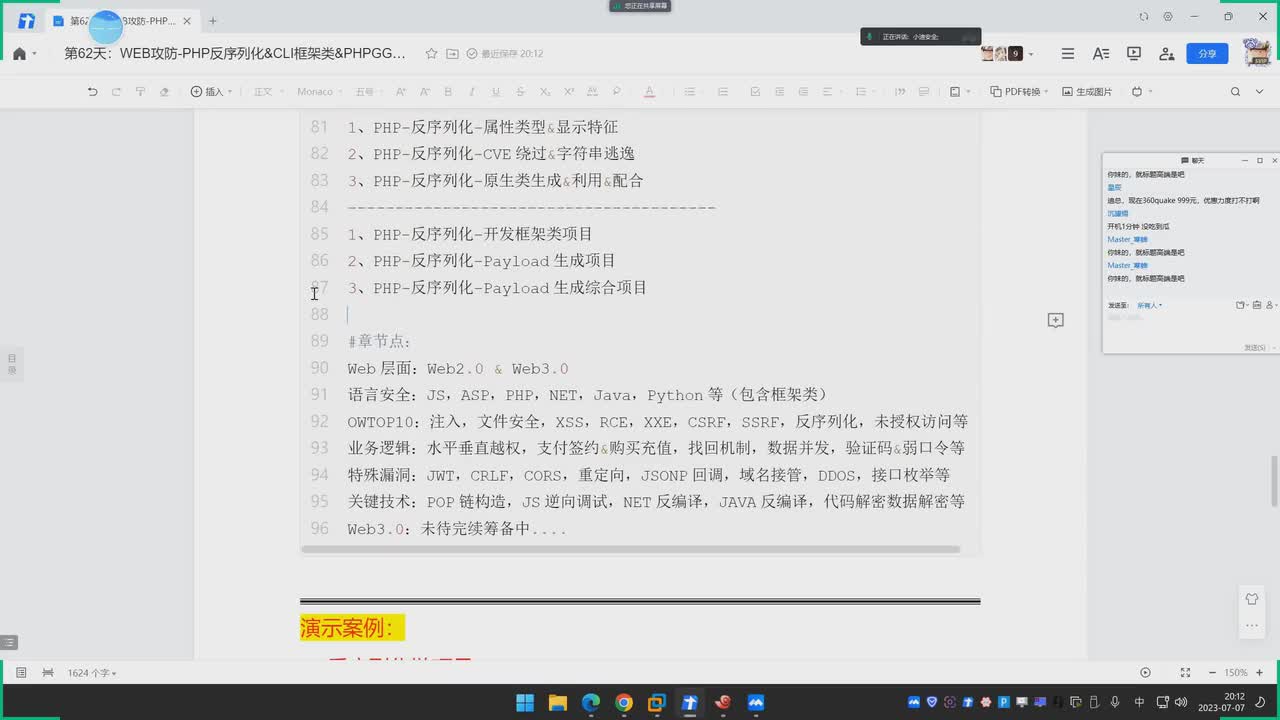Open the PDF转换 dropdown
The height and width of the screenshot is (720, 1280).
[1019, 92]
